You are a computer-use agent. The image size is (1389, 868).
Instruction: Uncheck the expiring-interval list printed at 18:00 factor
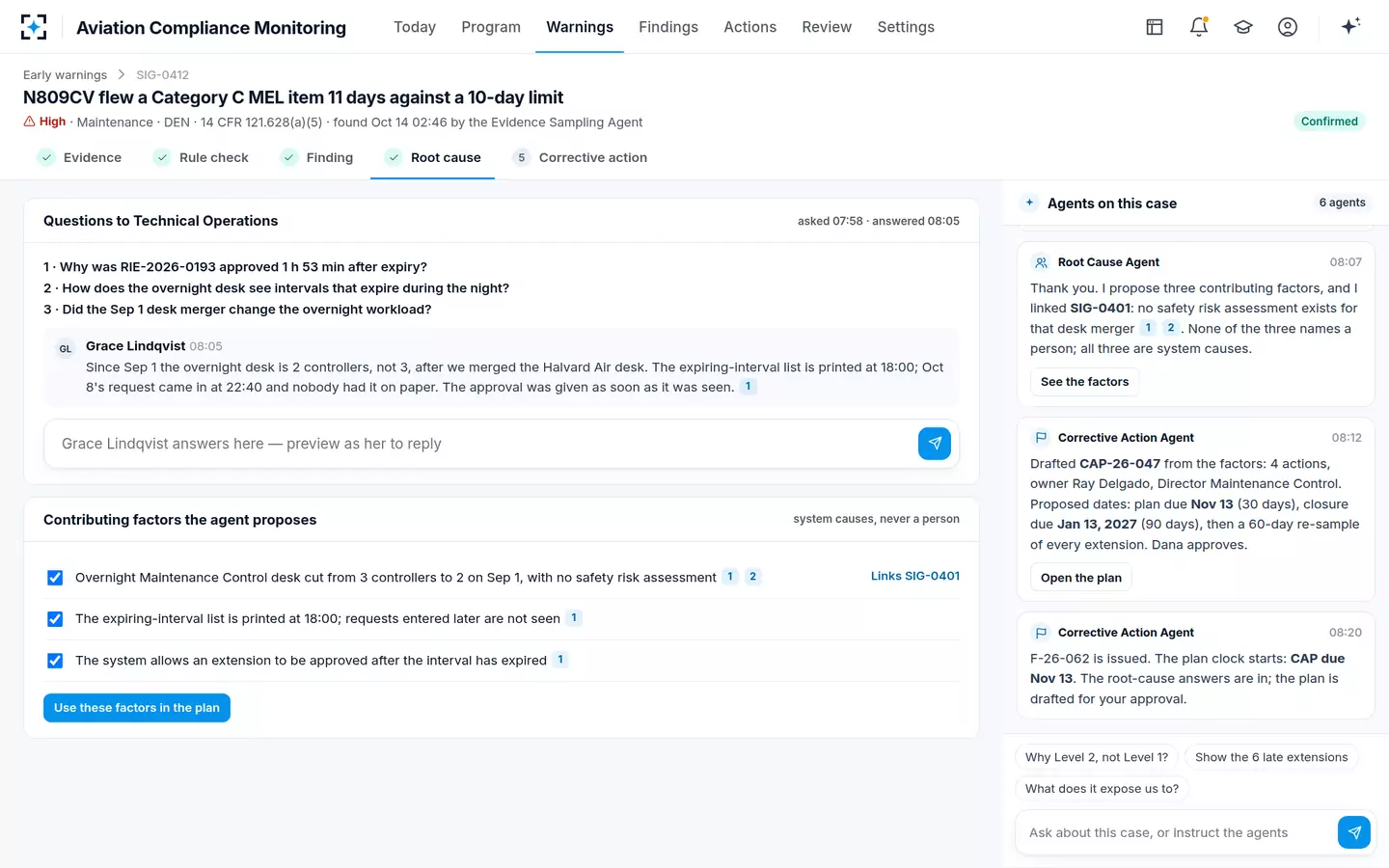pos(55,619)
